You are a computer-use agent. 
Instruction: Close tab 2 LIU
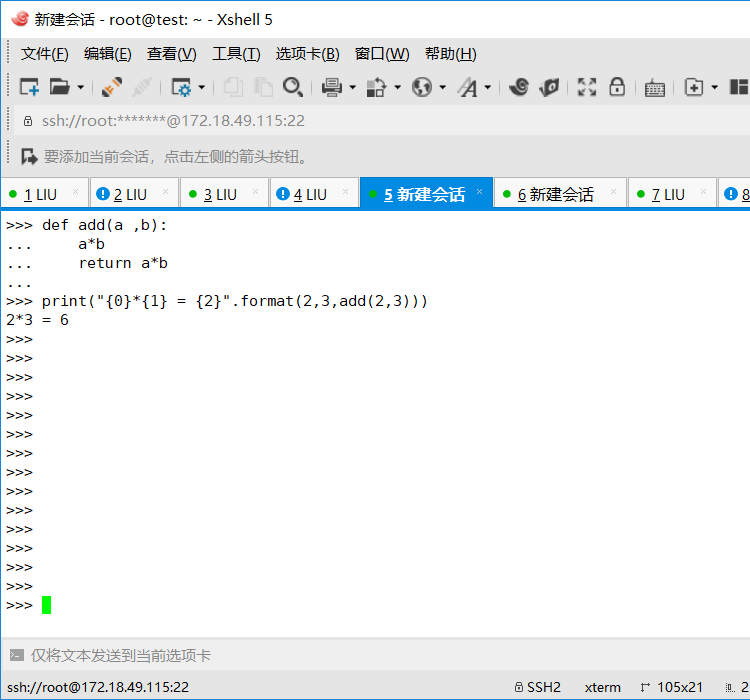click(x=165, y=192)
